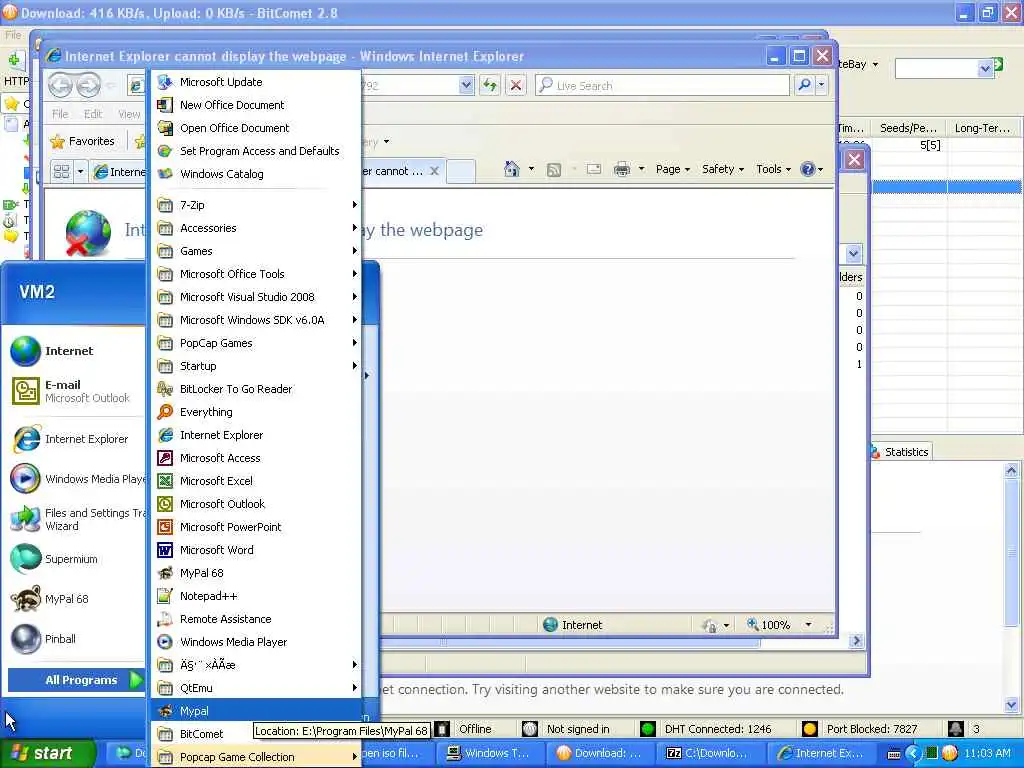Click BitComet Seeds/Pe... column header

click(x=908, y=128)
